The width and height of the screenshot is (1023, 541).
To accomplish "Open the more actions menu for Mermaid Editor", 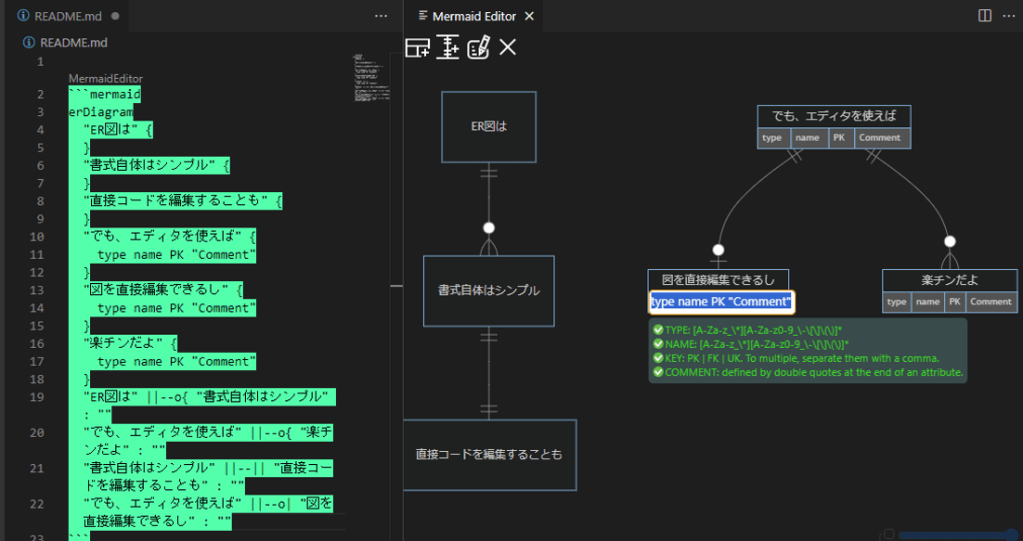I will [1008, 16].
